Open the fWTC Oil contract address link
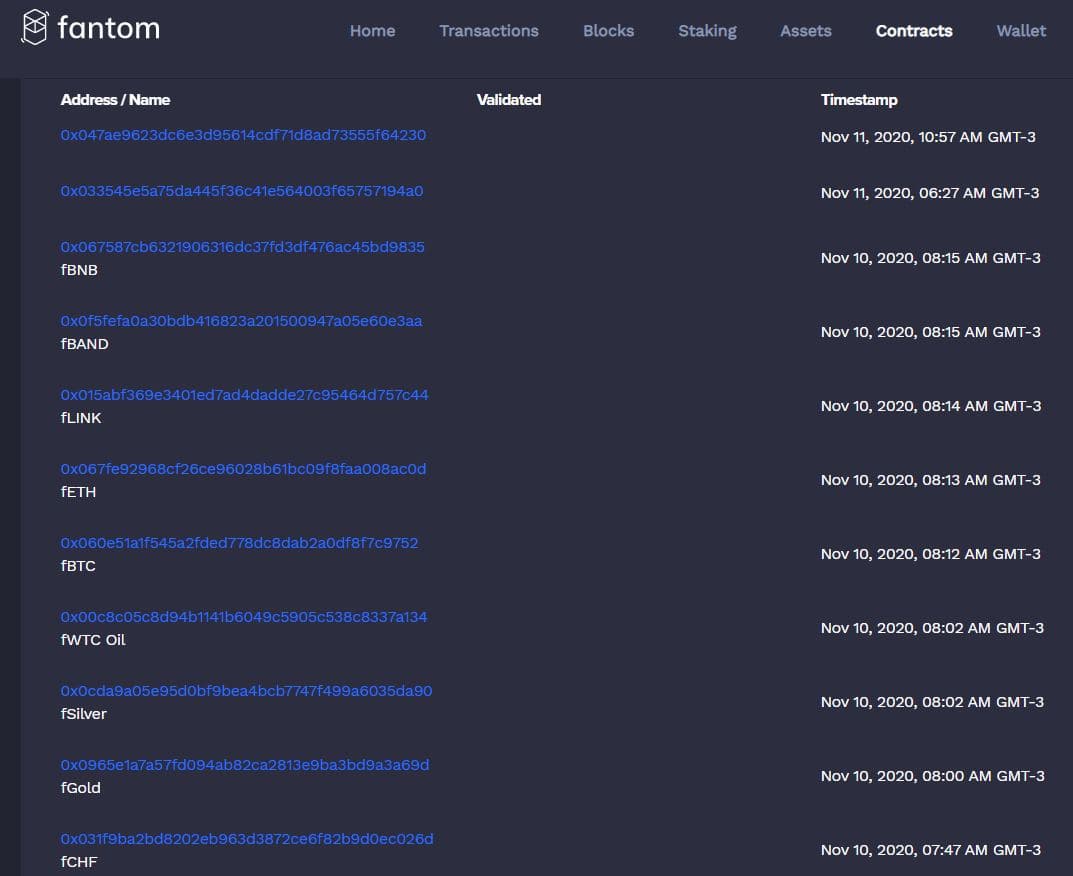The width and height of the screenshot is (1073, 876). click(x=244, y=617)
